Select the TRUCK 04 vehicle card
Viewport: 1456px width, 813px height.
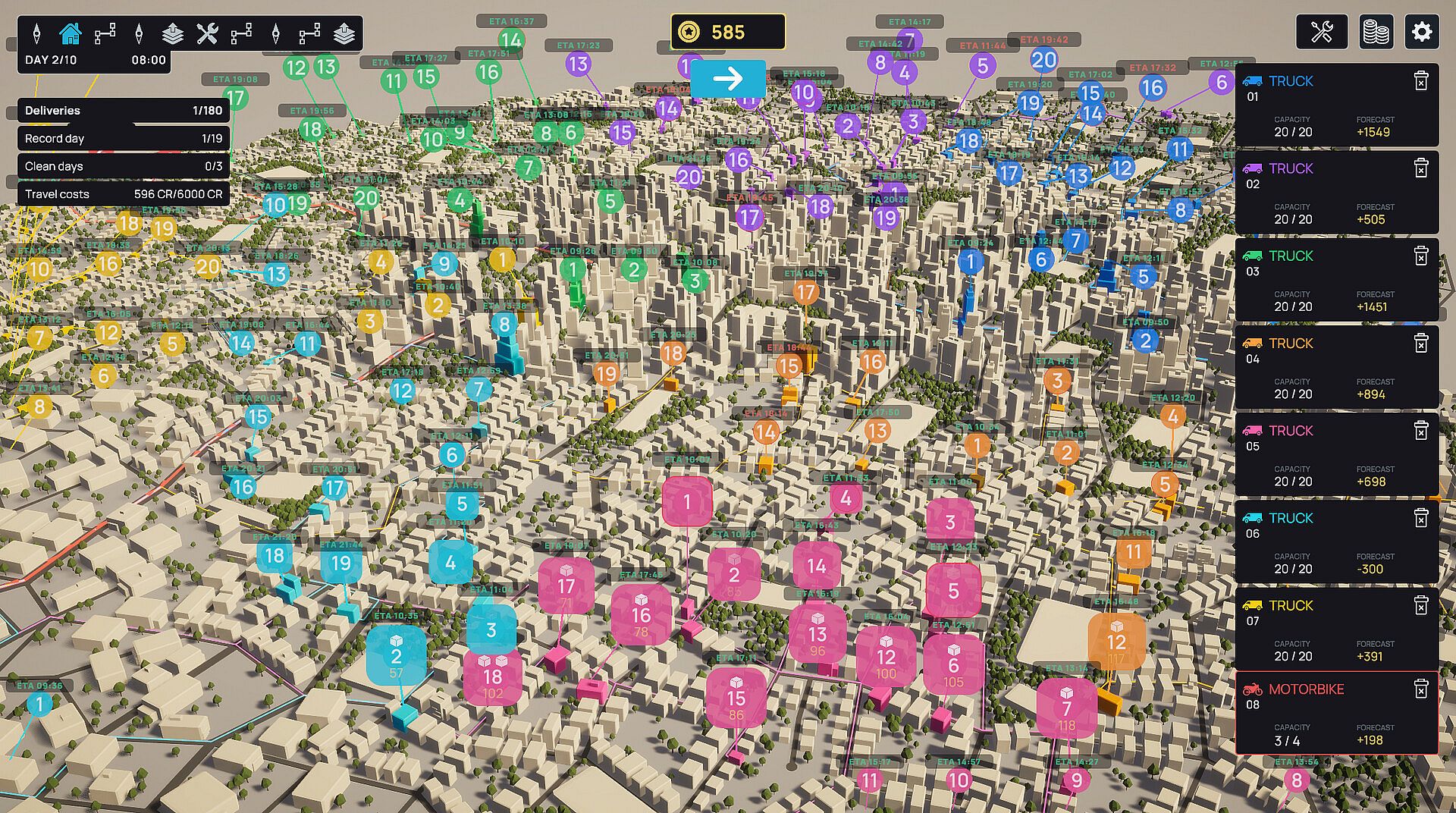click(x=1337, y=367)
